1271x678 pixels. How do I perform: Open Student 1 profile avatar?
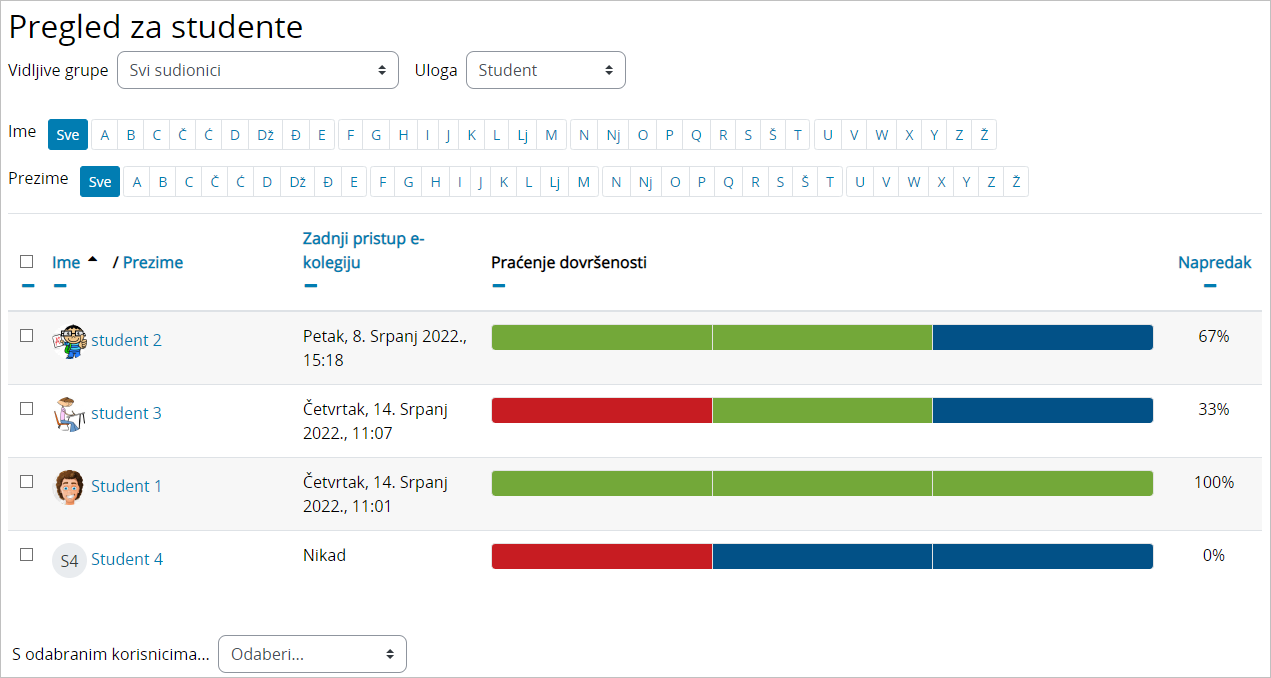[x=69, y=487]
